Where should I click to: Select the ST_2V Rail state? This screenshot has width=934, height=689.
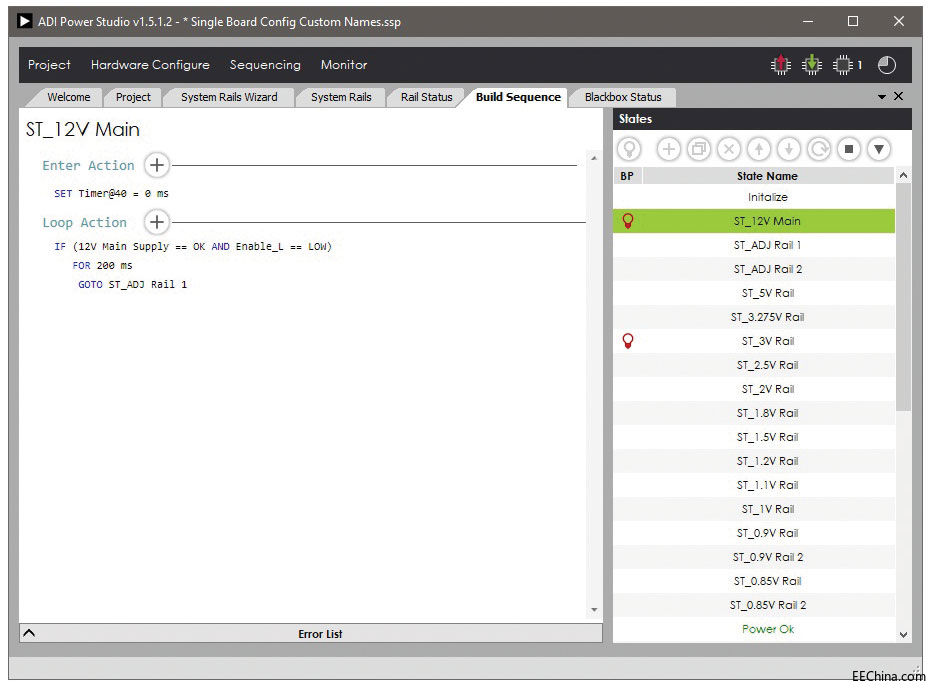click(754, 389)
